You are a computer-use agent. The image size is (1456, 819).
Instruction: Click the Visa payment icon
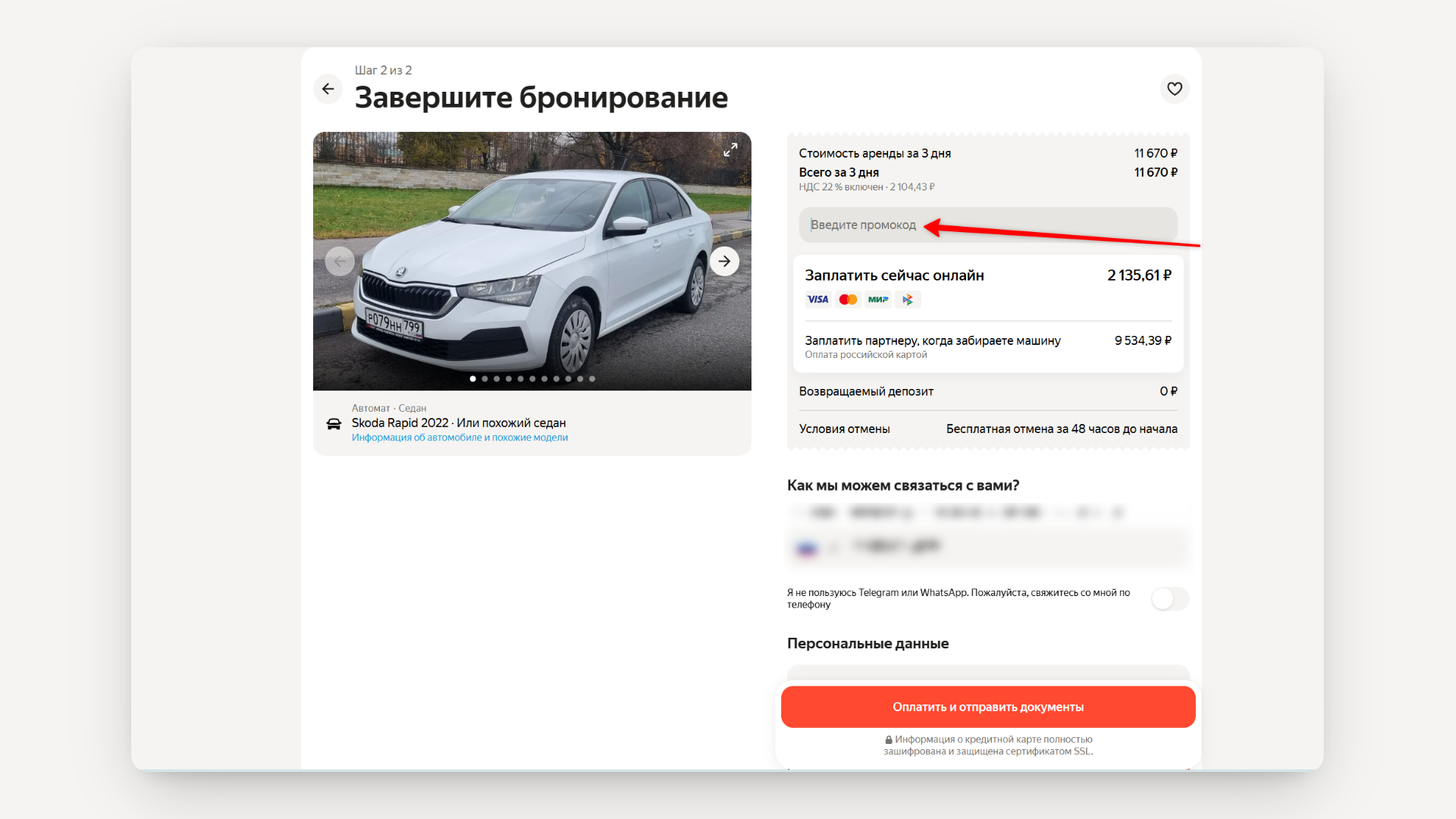tap(817, 300)
